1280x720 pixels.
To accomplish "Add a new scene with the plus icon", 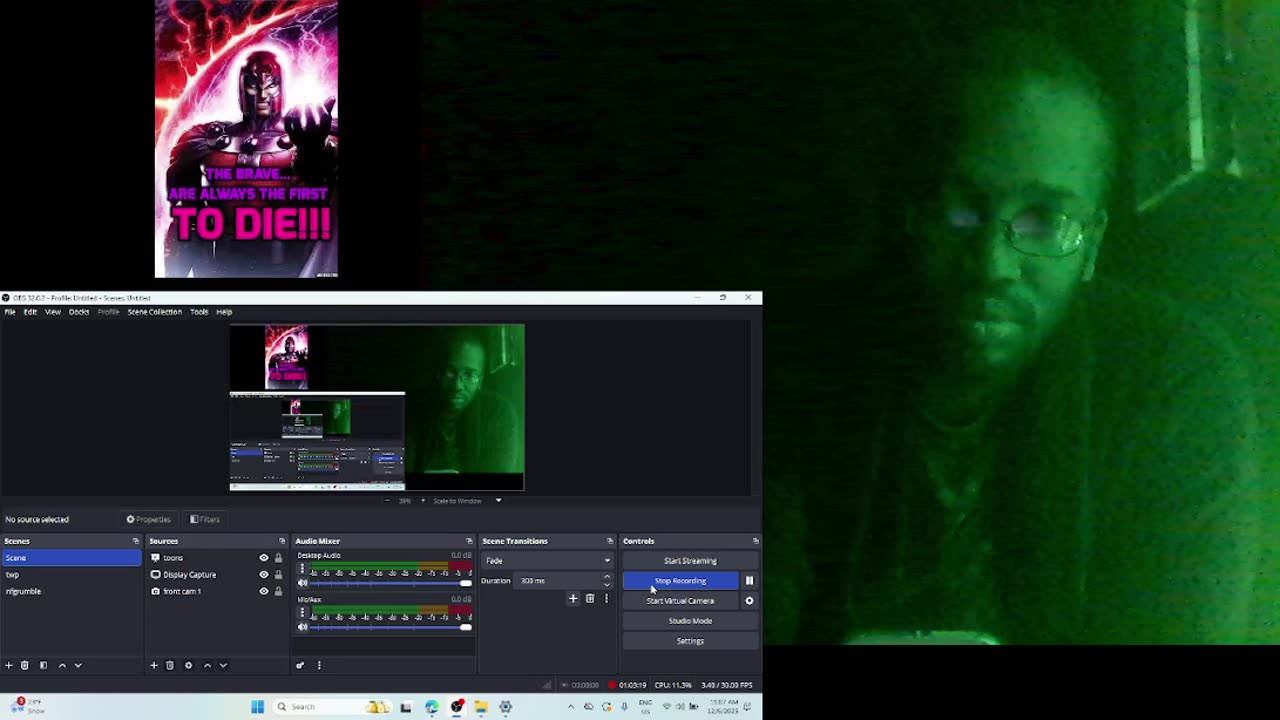I will pos(9,665).
